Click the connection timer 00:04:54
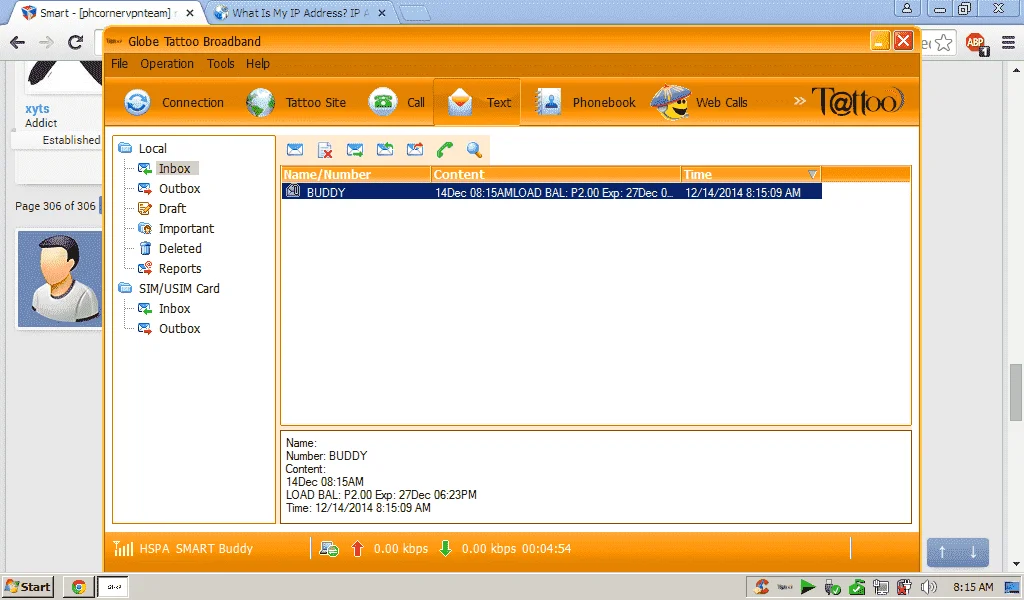 [547, 548]
